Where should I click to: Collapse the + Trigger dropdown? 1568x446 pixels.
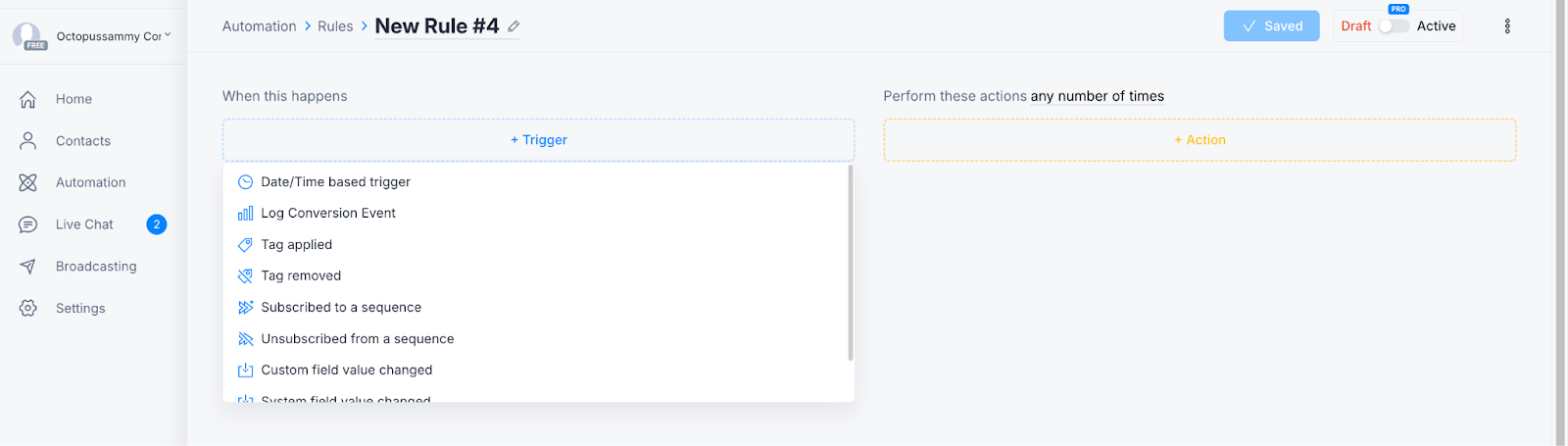[x=538, y=140]
